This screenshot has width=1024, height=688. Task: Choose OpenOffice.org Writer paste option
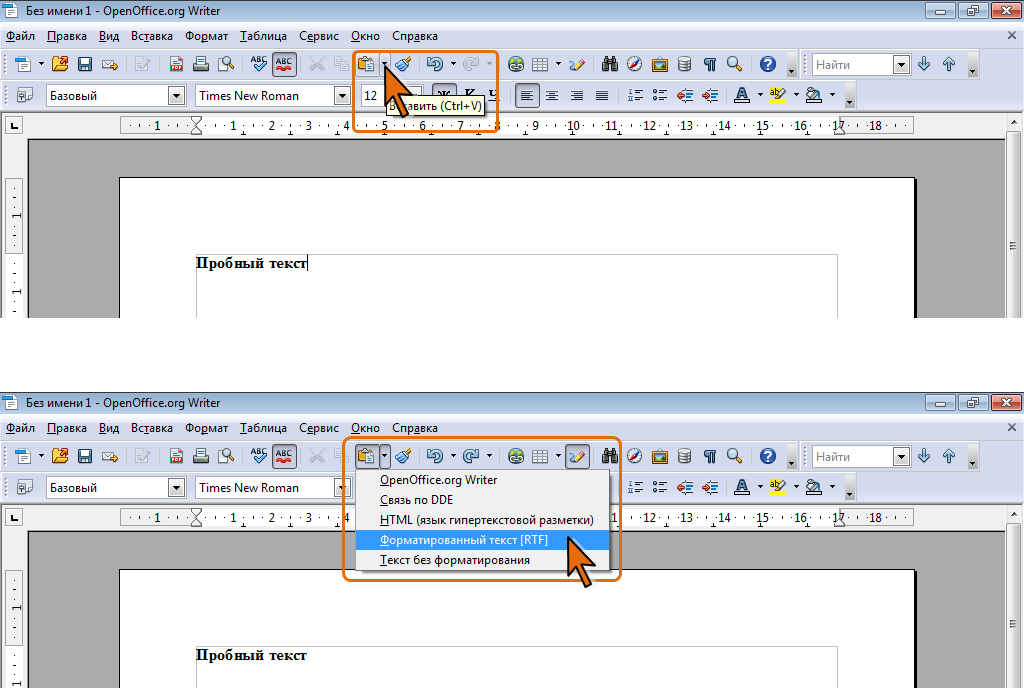[x=482, y=480]
